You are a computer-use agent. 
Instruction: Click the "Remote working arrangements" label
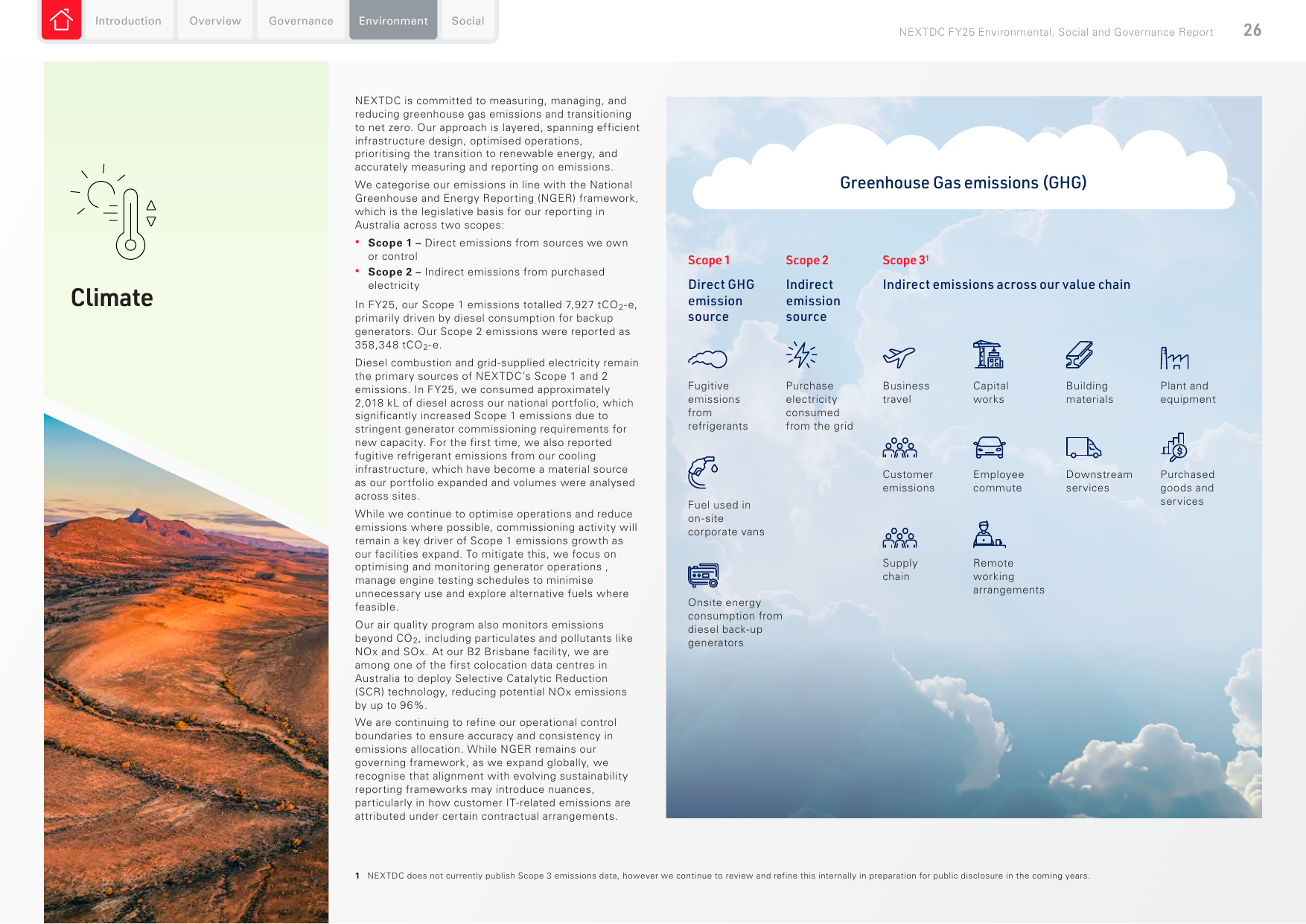pos(1008,576)
